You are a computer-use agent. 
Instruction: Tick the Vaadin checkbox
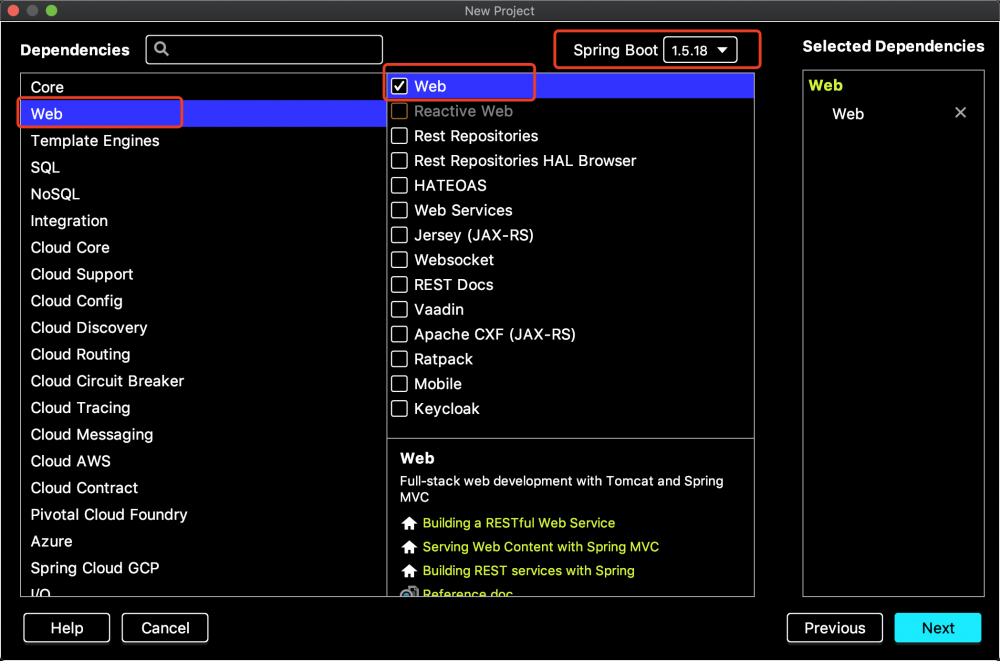tap(399, 309)
